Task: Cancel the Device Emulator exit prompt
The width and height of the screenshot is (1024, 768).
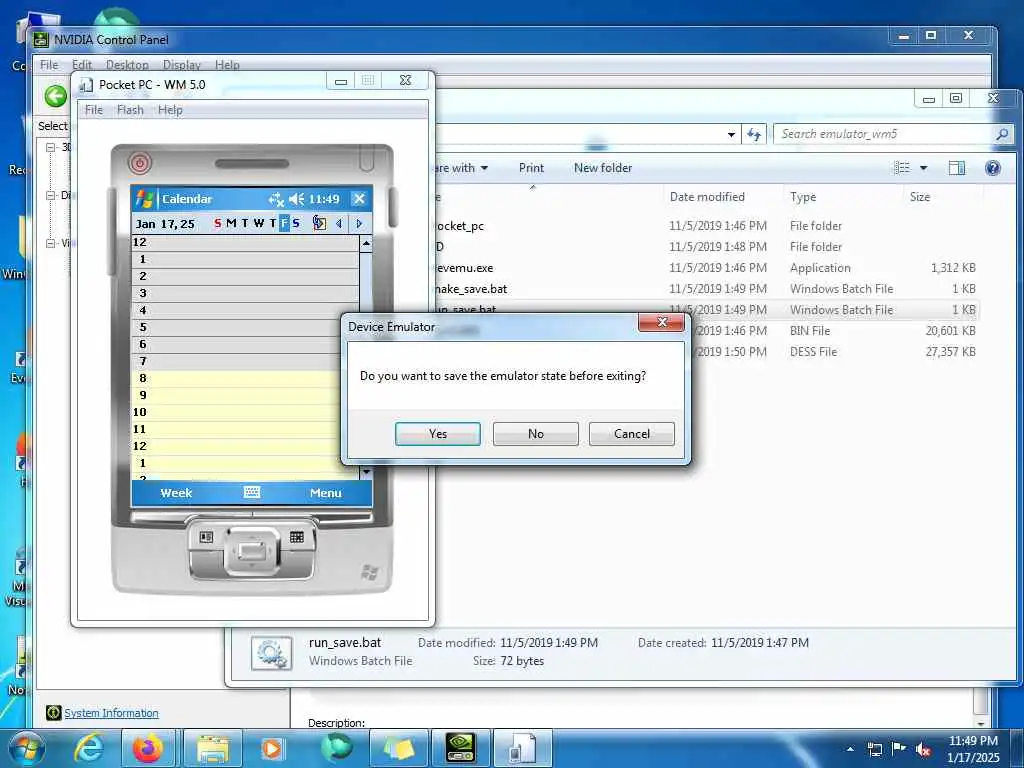Action: pyautogui.click(x=632, y=434)
